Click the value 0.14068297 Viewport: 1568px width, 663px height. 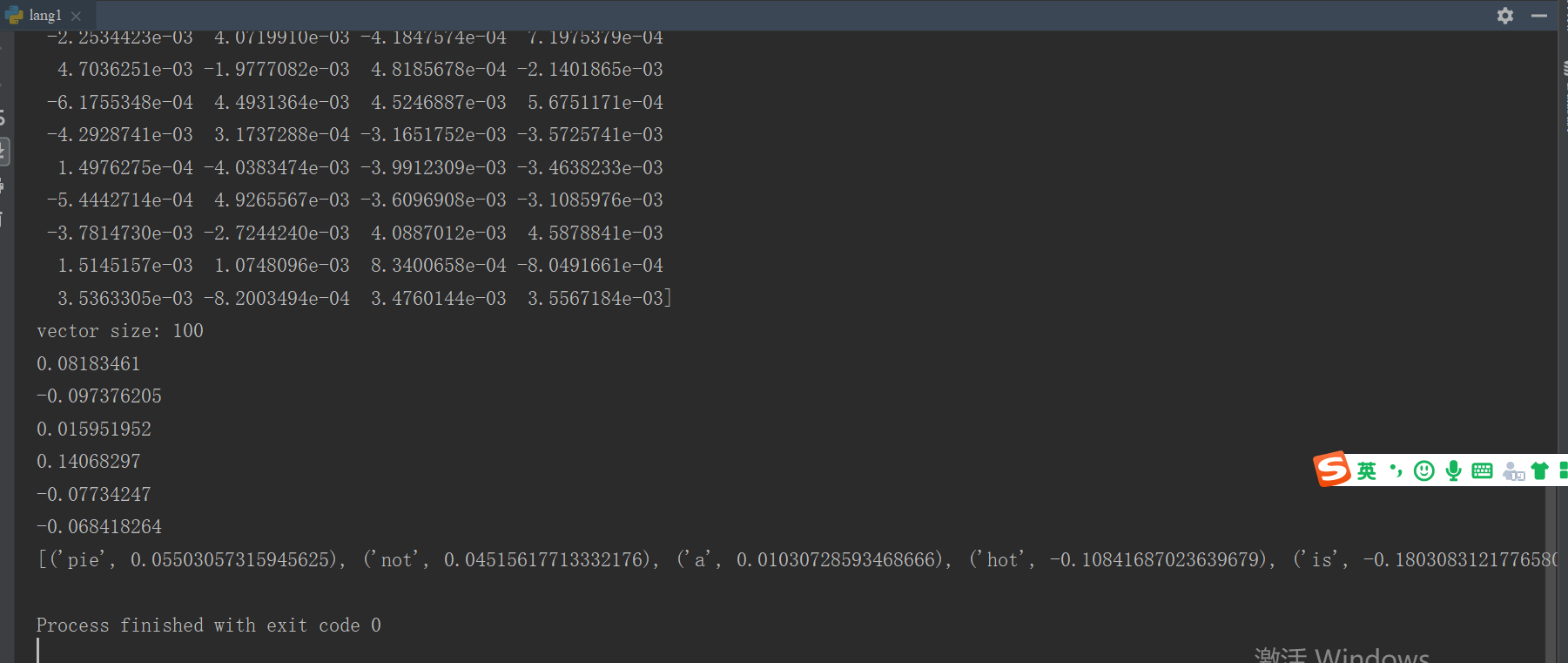pyautogui.click(x=89, y=462)
